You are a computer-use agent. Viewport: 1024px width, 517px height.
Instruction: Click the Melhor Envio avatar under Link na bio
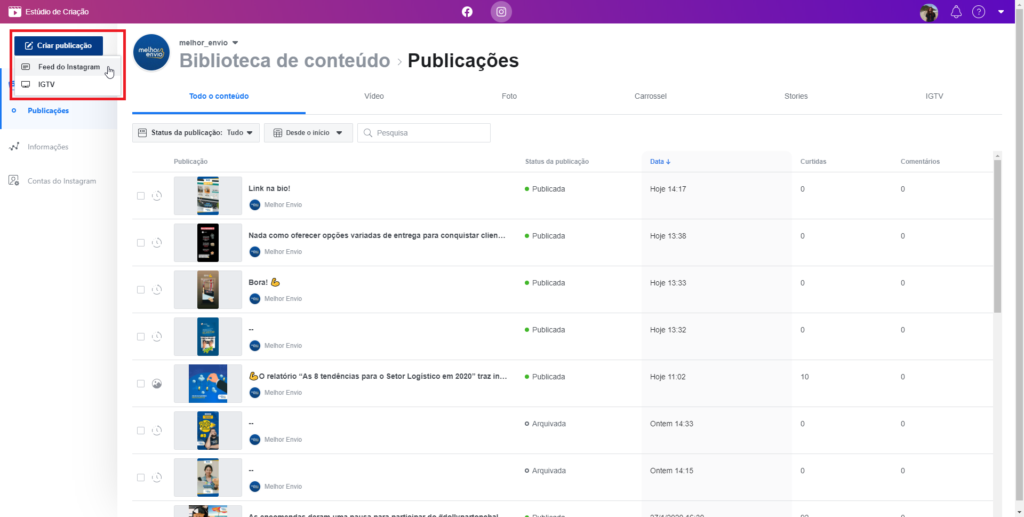255,204
